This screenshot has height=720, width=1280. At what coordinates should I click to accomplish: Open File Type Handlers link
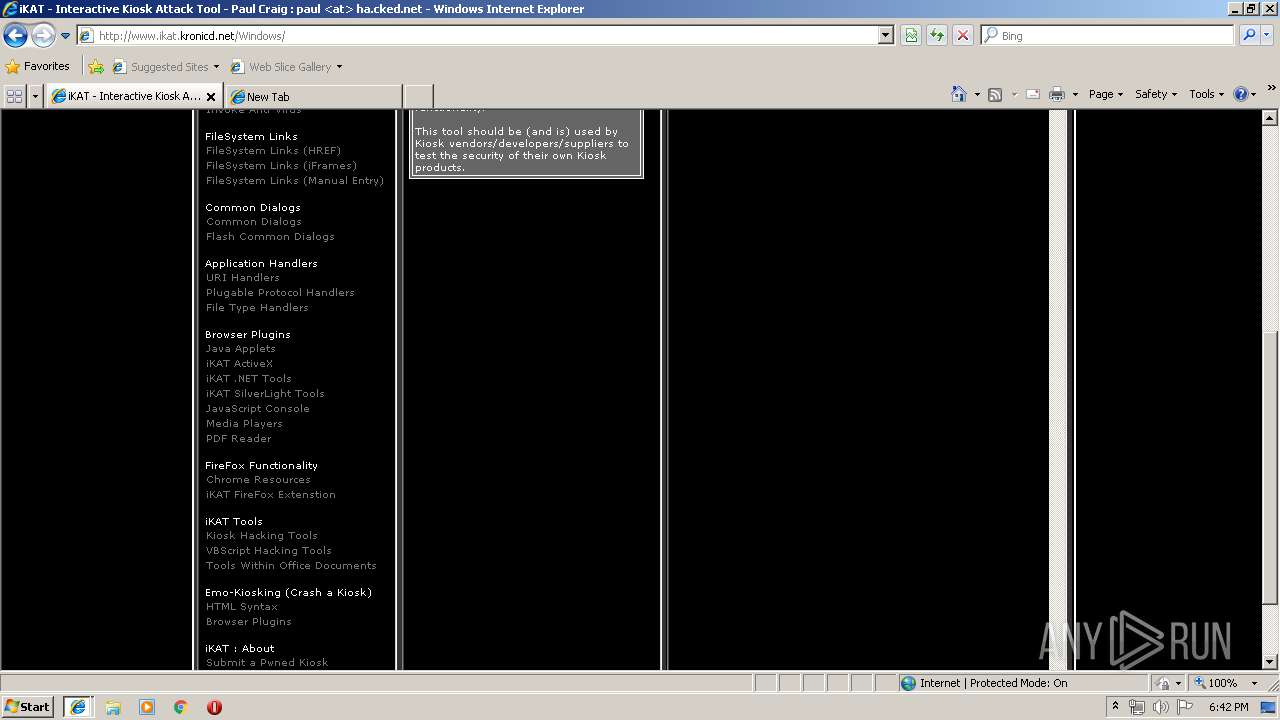(x=257, y=308)
